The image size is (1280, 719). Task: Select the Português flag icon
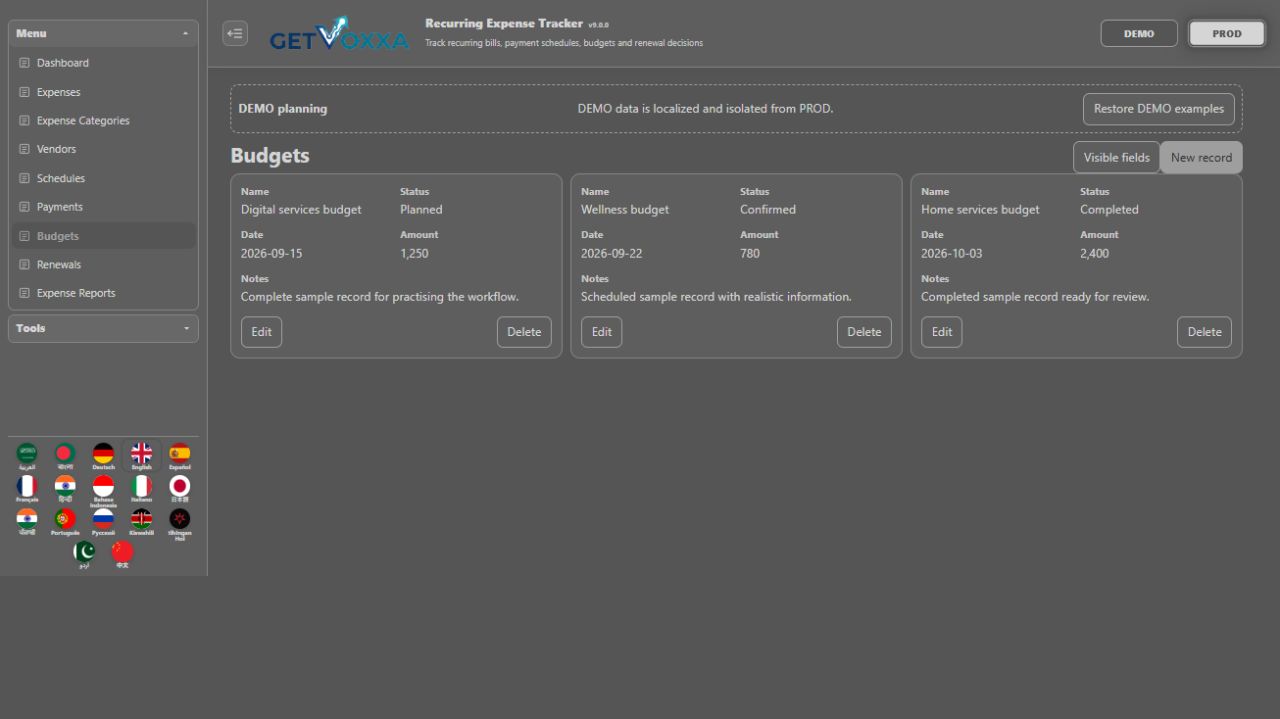(x=65, y=522)
